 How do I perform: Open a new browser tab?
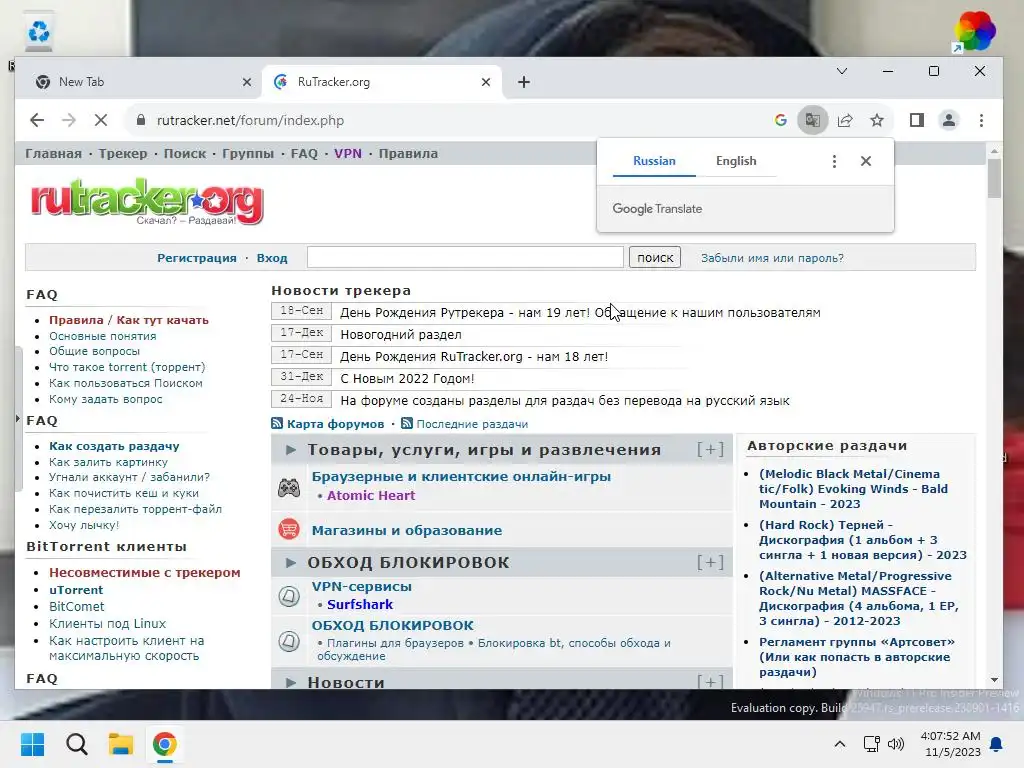point(524,82)
